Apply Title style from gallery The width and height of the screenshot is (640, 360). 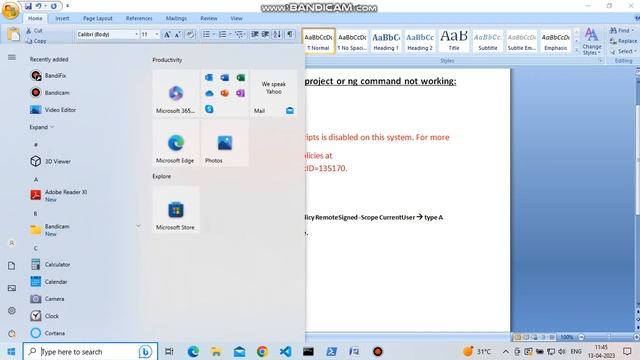pyautogui.click(x=454, y=41)
